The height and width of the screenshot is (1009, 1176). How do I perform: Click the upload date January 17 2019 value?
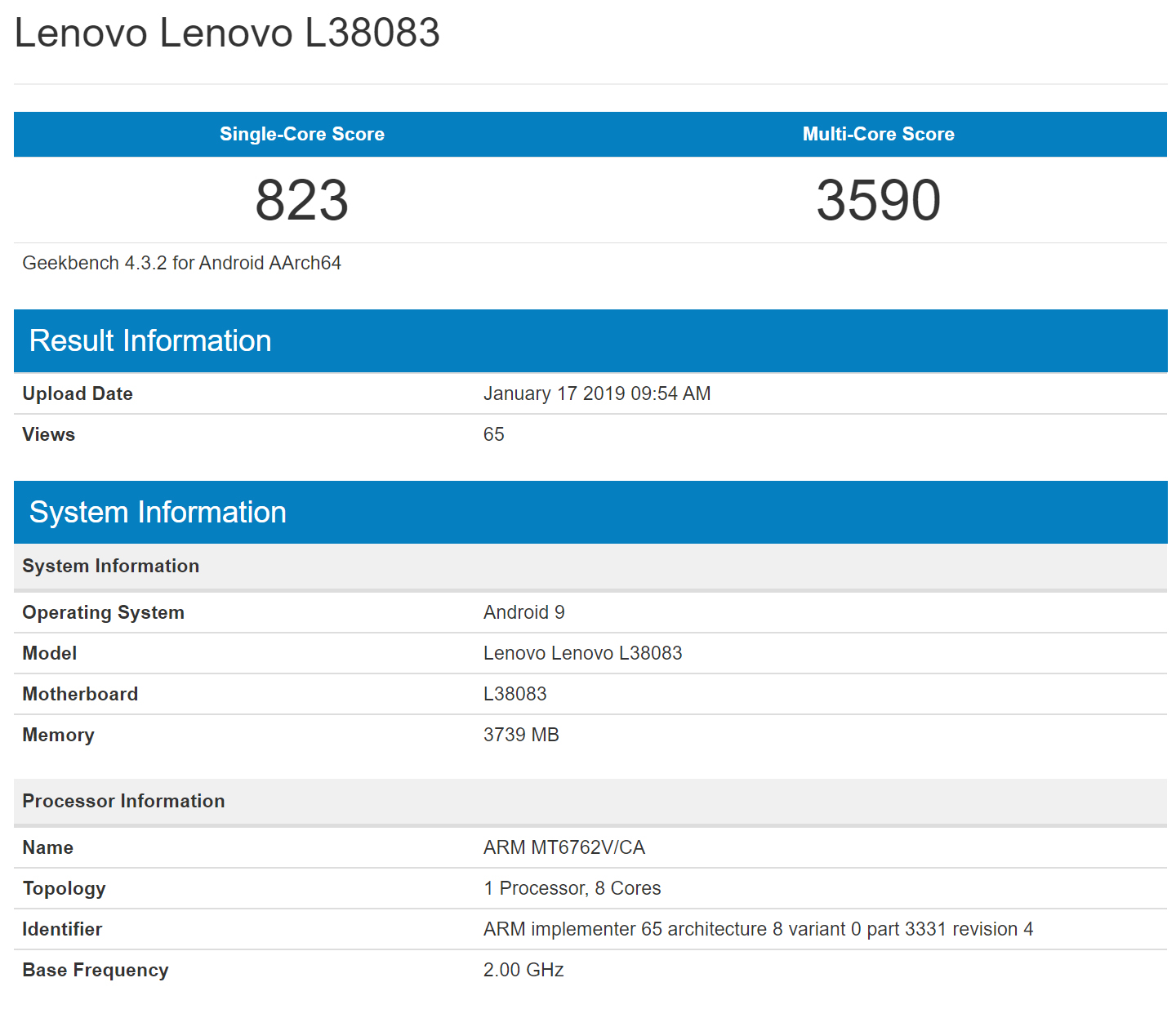596,393
